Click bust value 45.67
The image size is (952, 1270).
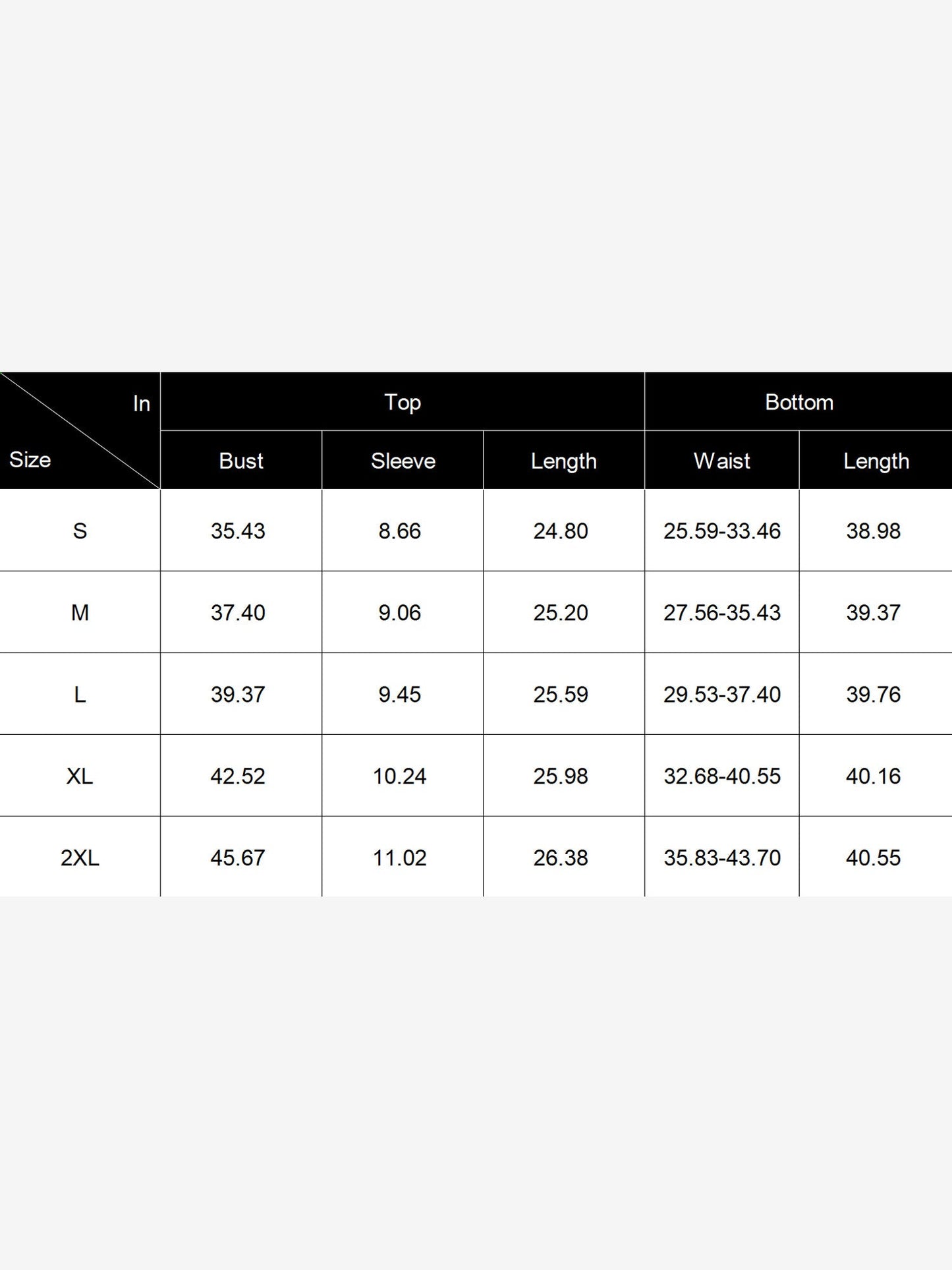(x=238, y=857)
